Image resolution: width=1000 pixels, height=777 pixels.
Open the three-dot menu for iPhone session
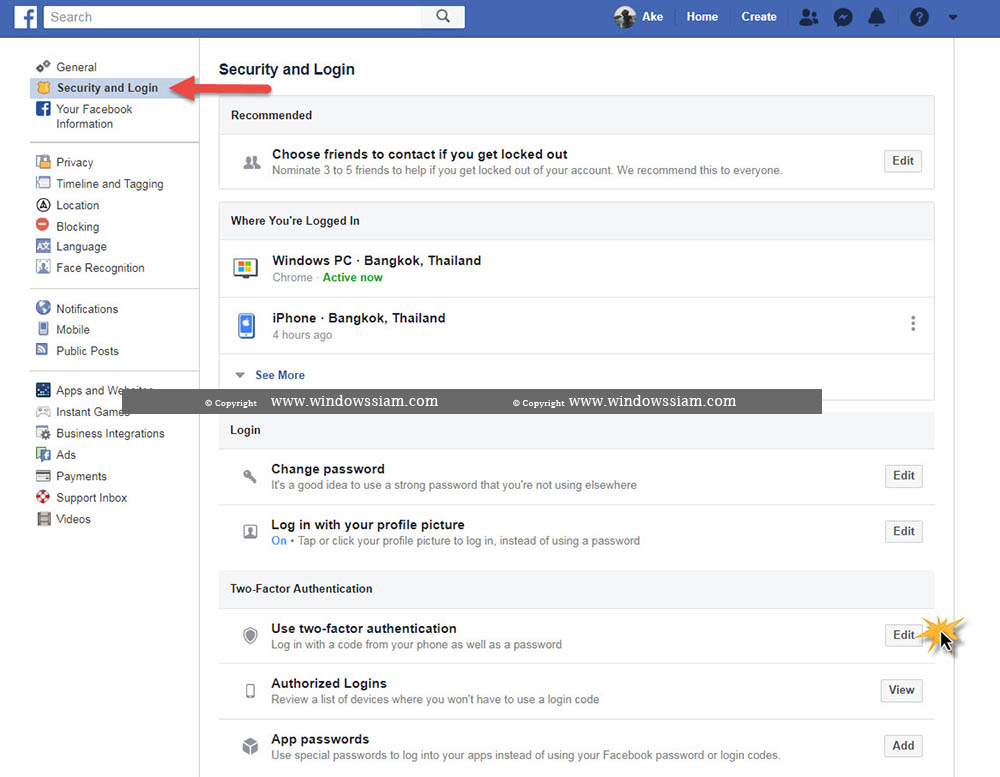pos(912,323)
